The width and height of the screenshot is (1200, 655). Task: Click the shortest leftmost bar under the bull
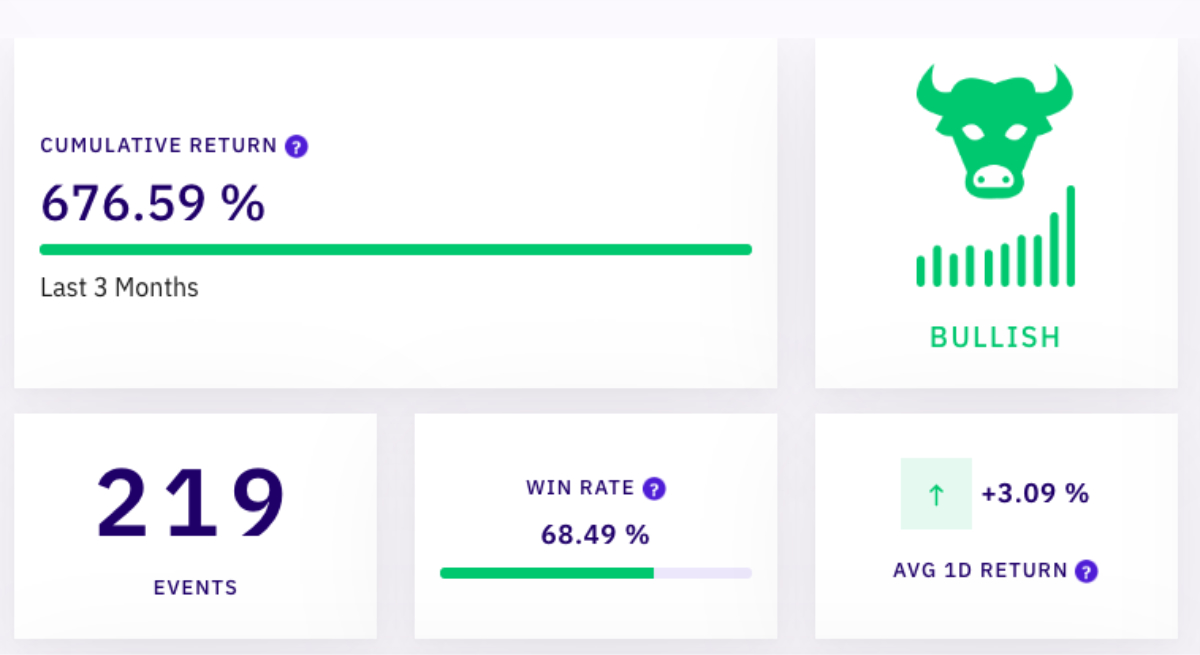pyautogui.click(x=920, y=271)
